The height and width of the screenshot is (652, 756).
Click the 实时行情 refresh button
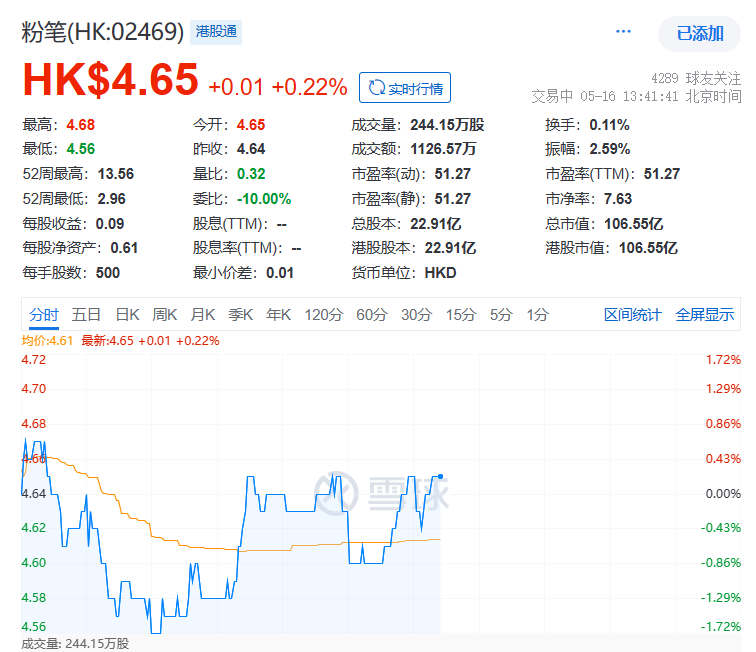[405, 88]
